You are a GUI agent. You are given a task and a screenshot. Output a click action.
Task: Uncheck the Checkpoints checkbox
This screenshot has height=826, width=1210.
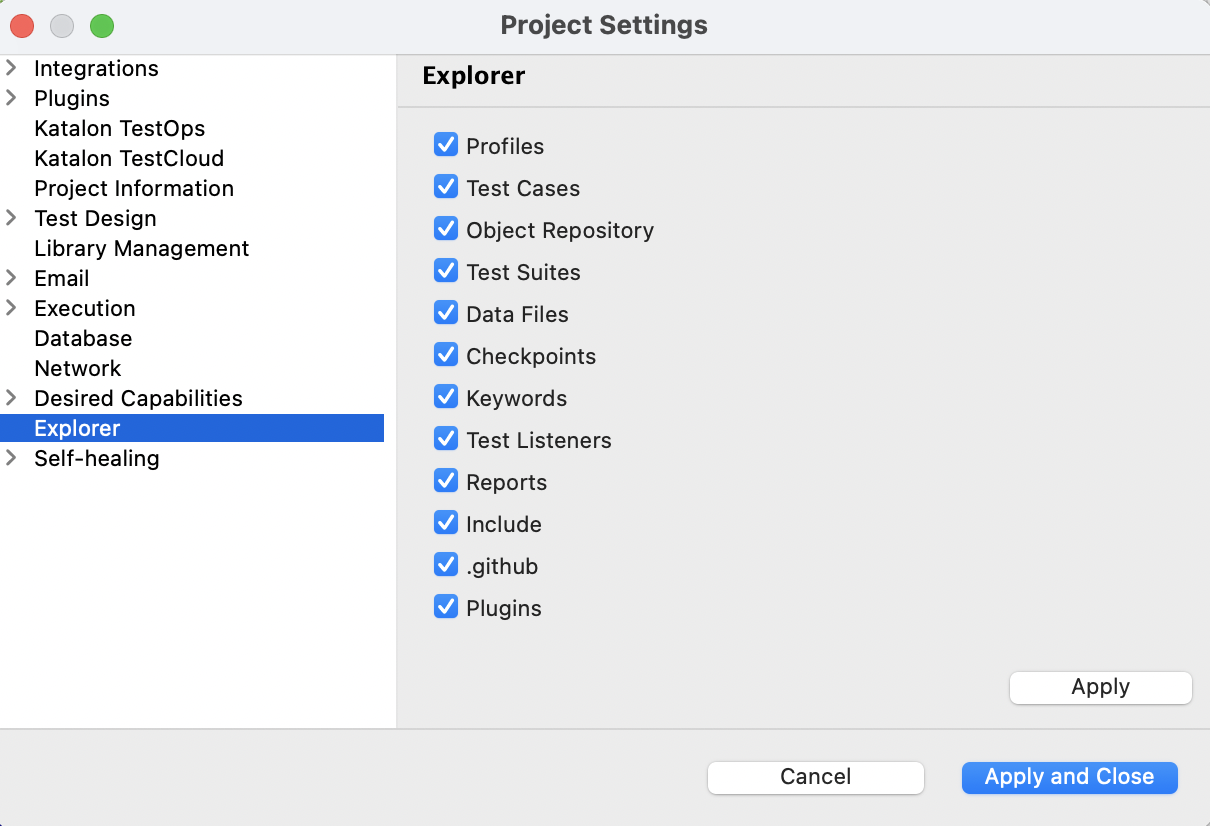click(446, 356)
